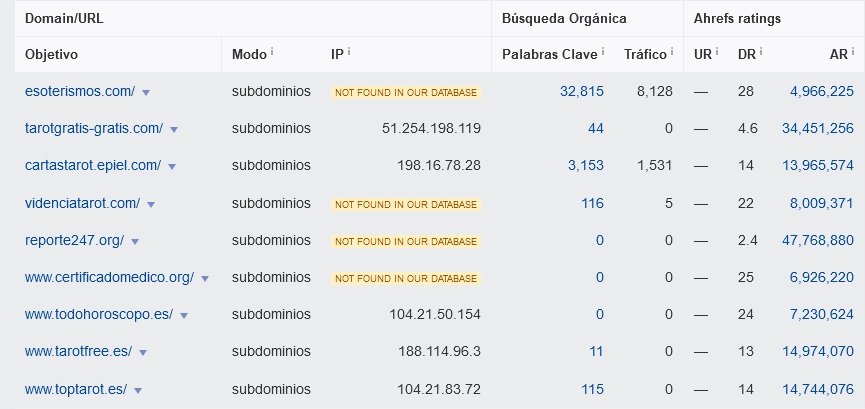
Task: Open dropdown arrow beside tarotgratis-gratis.com/
Action: pos(174,129)
